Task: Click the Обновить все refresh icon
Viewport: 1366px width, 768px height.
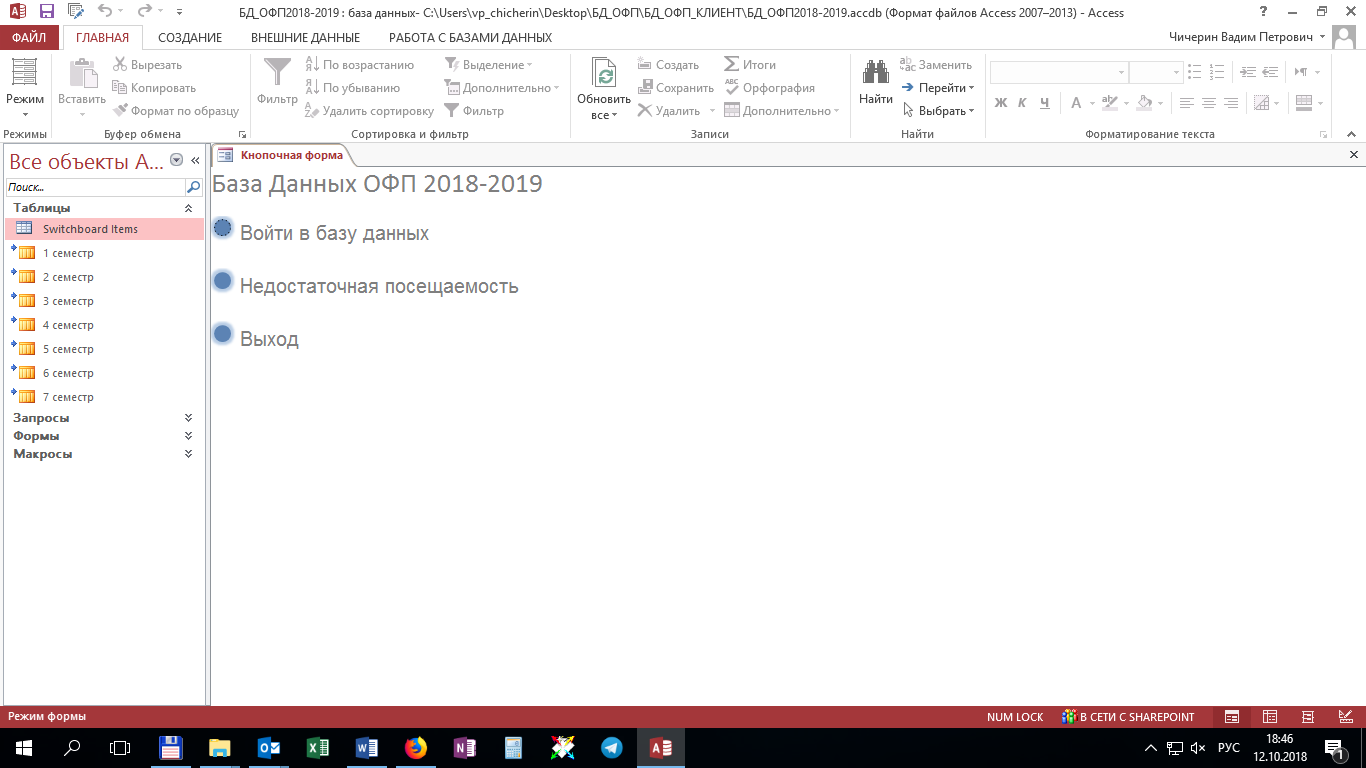Action: (x=604, y=73)
